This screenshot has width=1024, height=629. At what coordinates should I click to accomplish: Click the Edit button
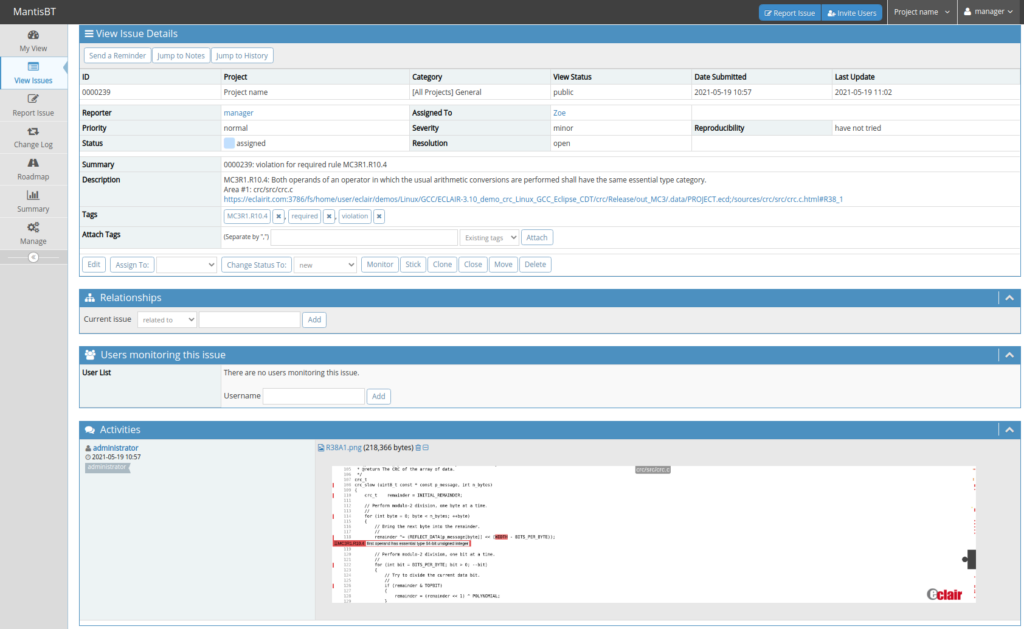94,265
